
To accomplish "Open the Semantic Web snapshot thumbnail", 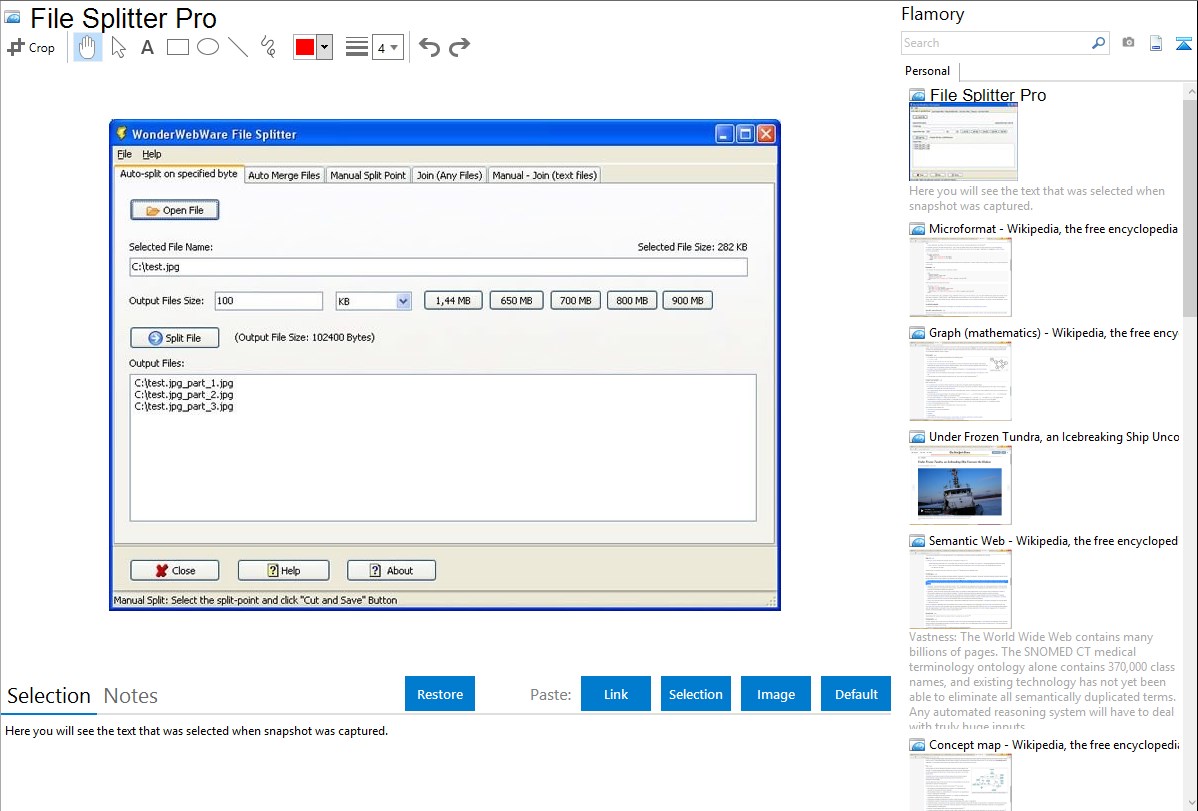I will click(960, 589).
